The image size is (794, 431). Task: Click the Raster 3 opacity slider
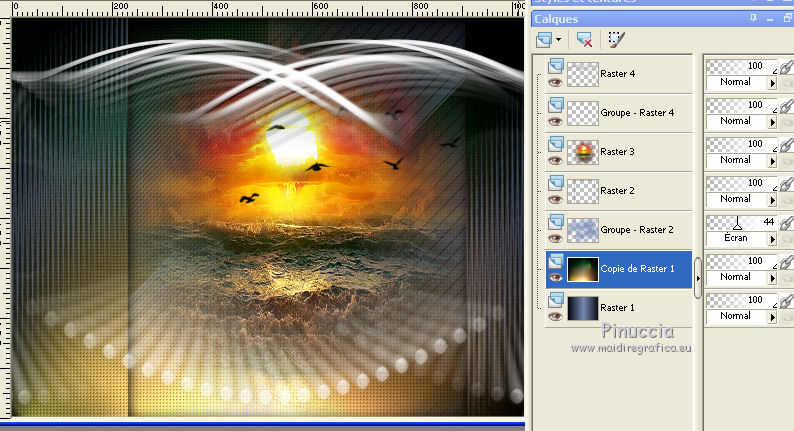[x=741, y=144]
